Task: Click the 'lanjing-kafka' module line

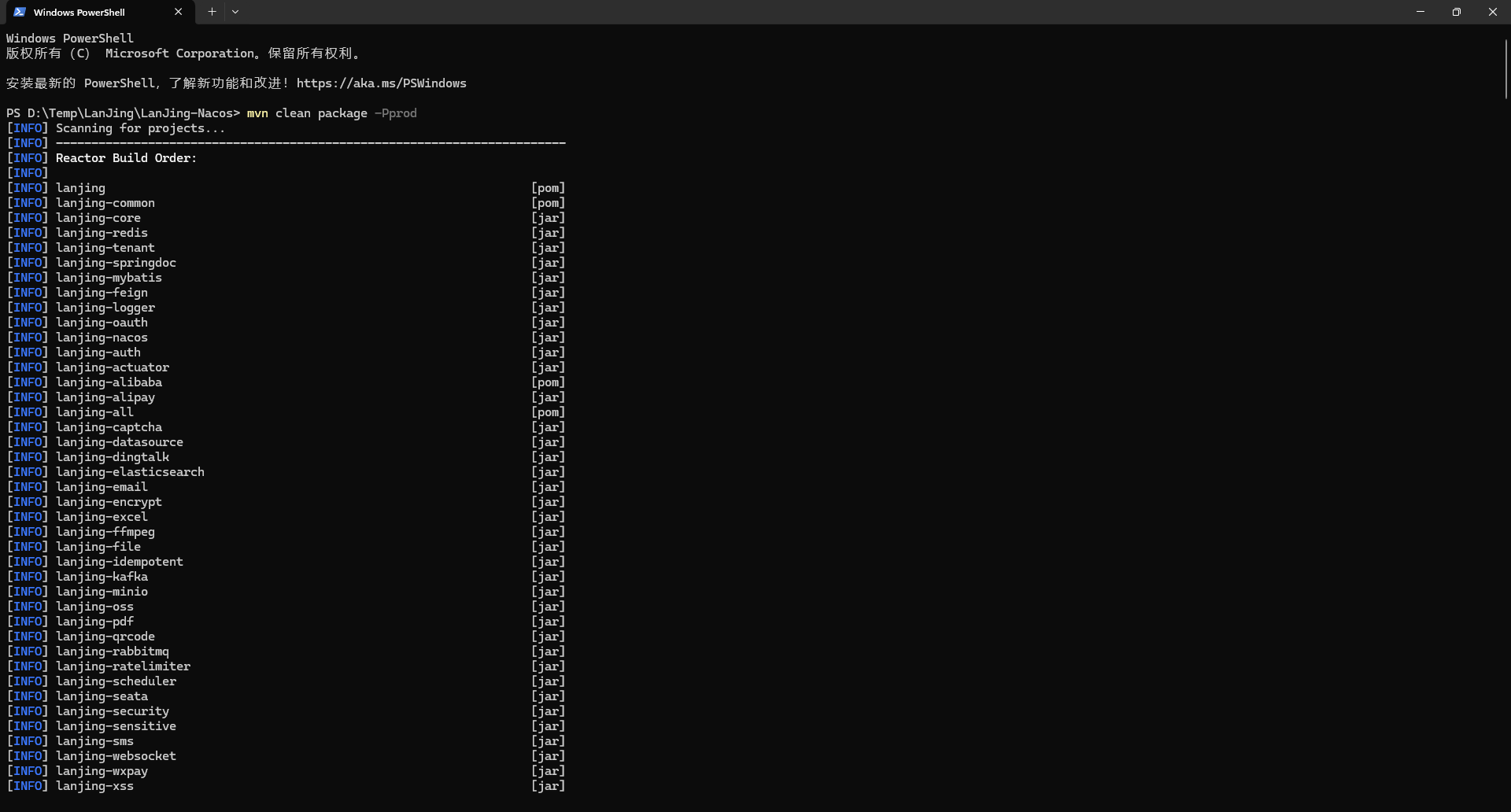Action: pos(102,577)
